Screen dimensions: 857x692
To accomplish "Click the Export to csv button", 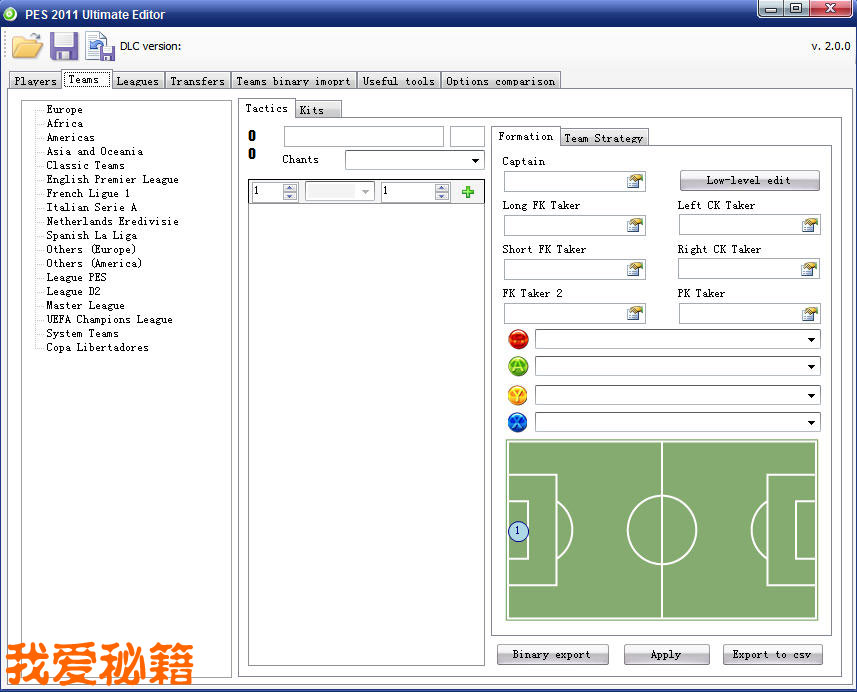I will [x=772, y=655].
